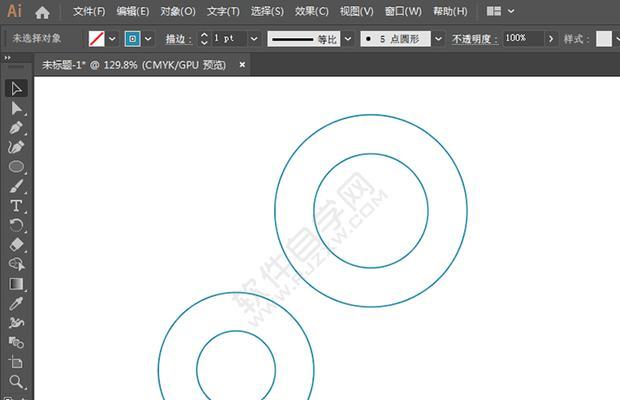Open the workspace switcher dropdown arrow
This screenshot has height=400, width=620.
click(x=511, y=11)
